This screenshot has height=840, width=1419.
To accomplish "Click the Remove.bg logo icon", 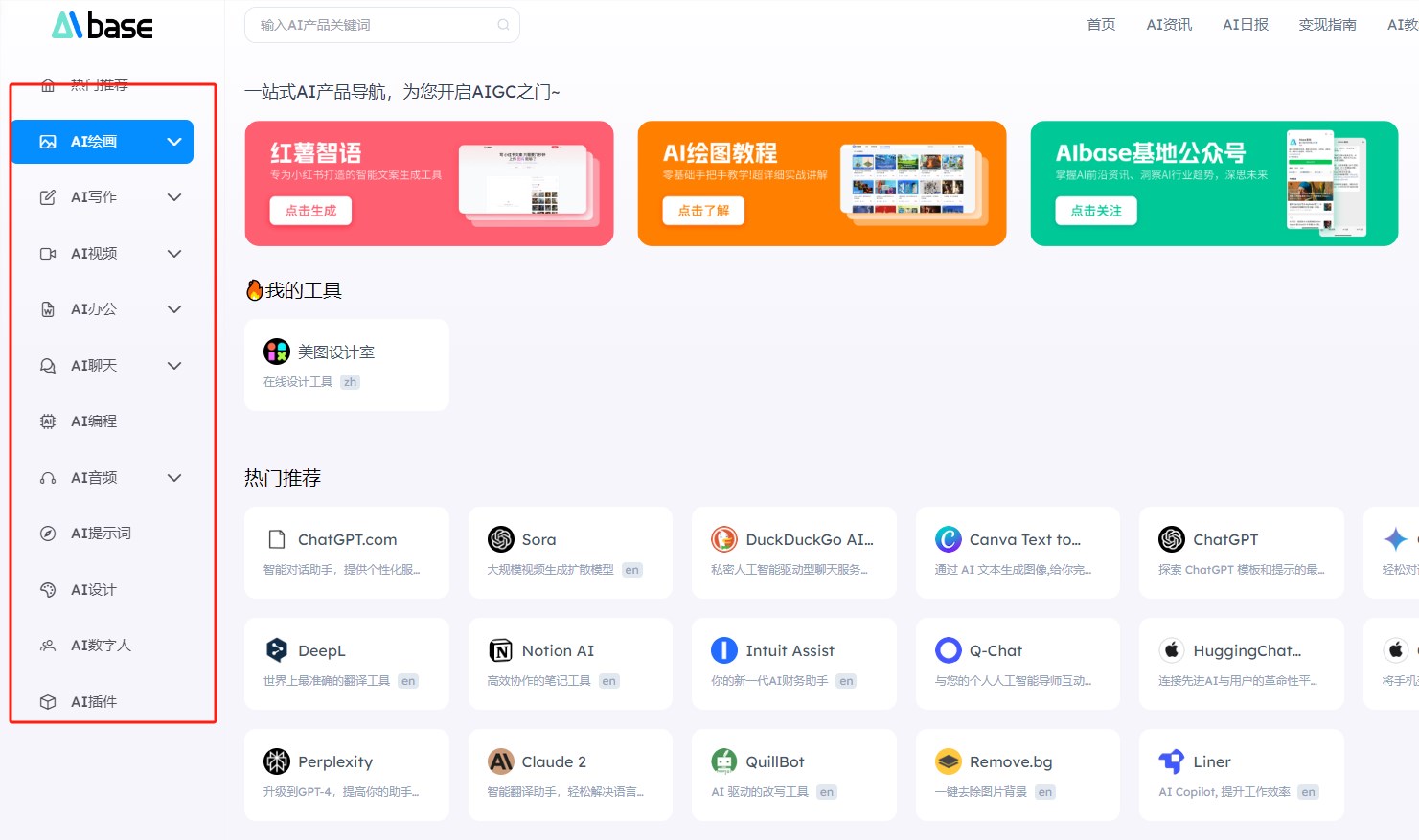I will click(x=949, y=761).
